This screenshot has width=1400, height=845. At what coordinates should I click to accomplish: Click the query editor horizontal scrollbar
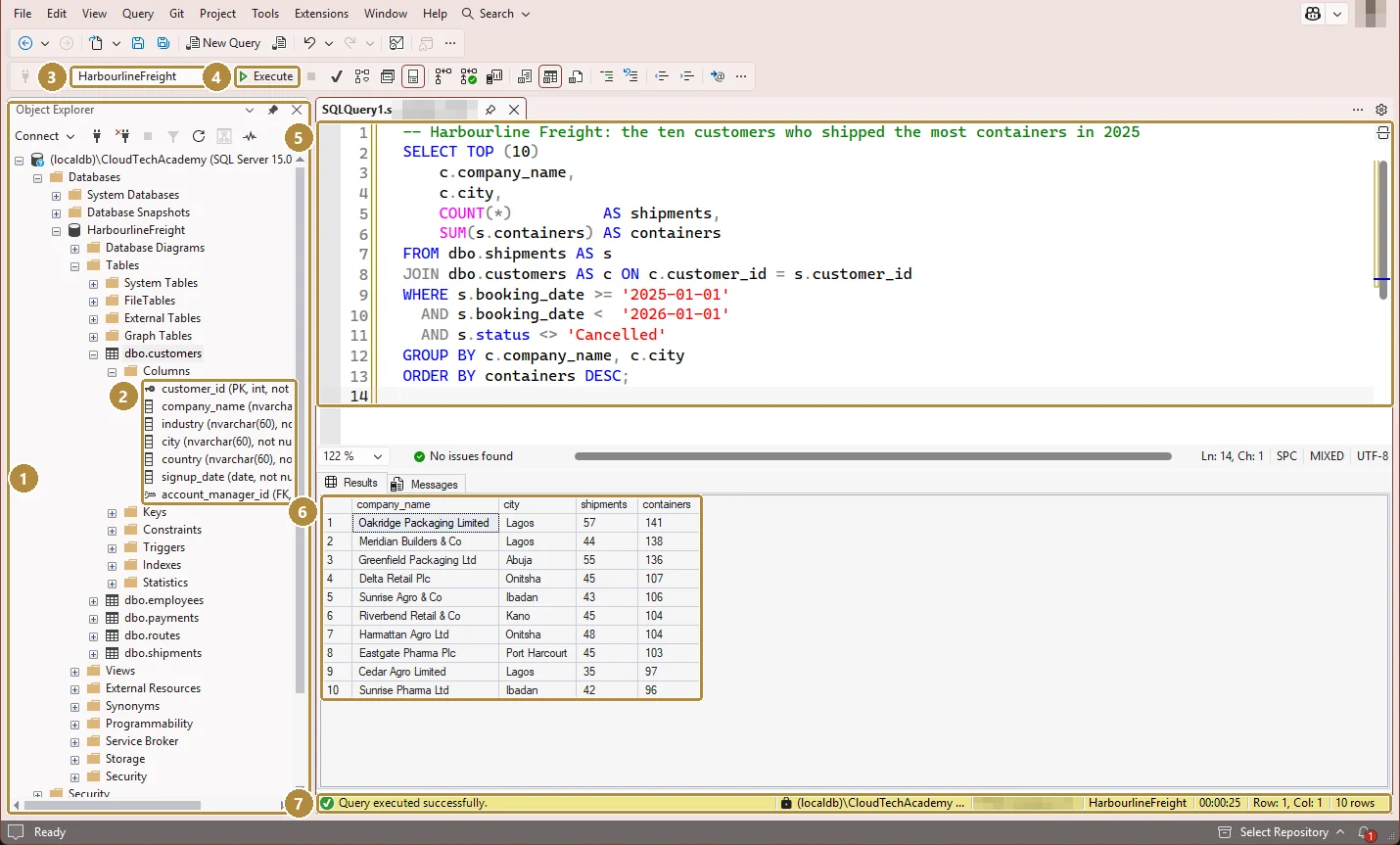[x=873, y=456]
